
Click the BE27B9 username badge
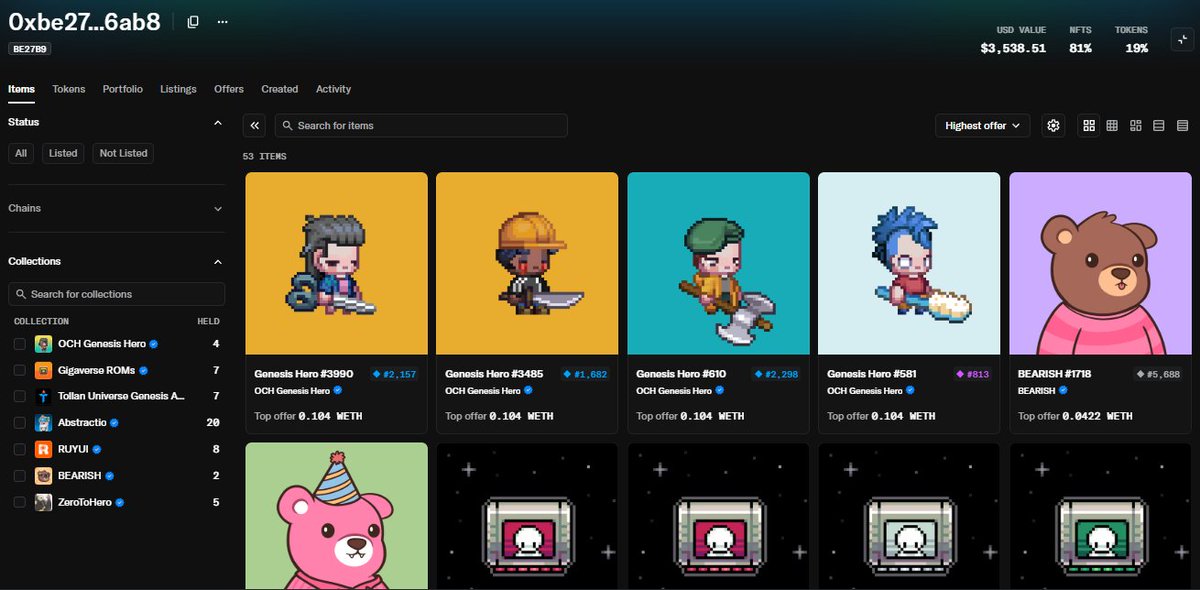(x=30, y=48)
